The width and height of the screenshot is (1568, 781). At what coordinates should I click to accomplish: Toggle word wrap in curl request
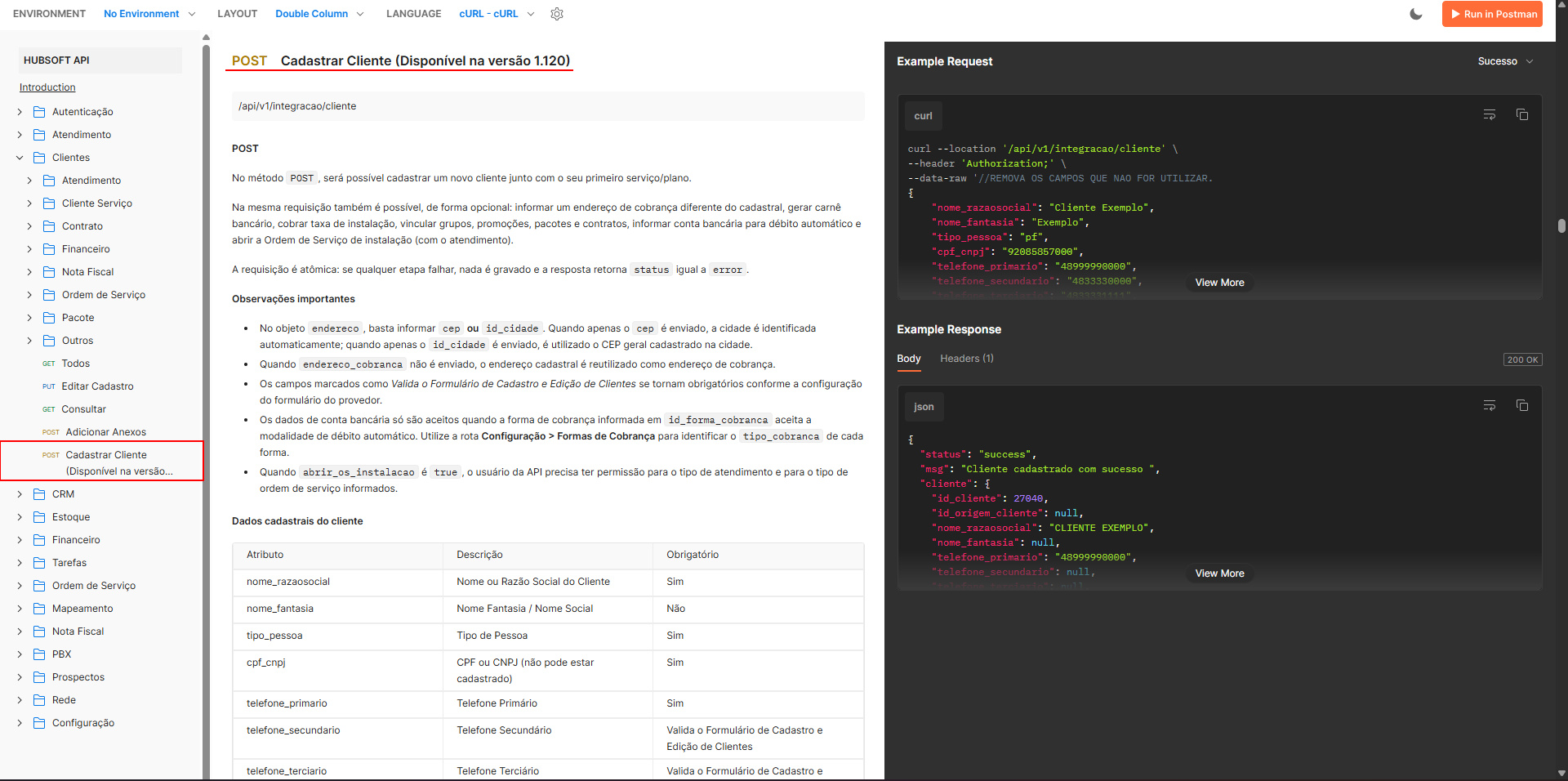coord(1490,114)
